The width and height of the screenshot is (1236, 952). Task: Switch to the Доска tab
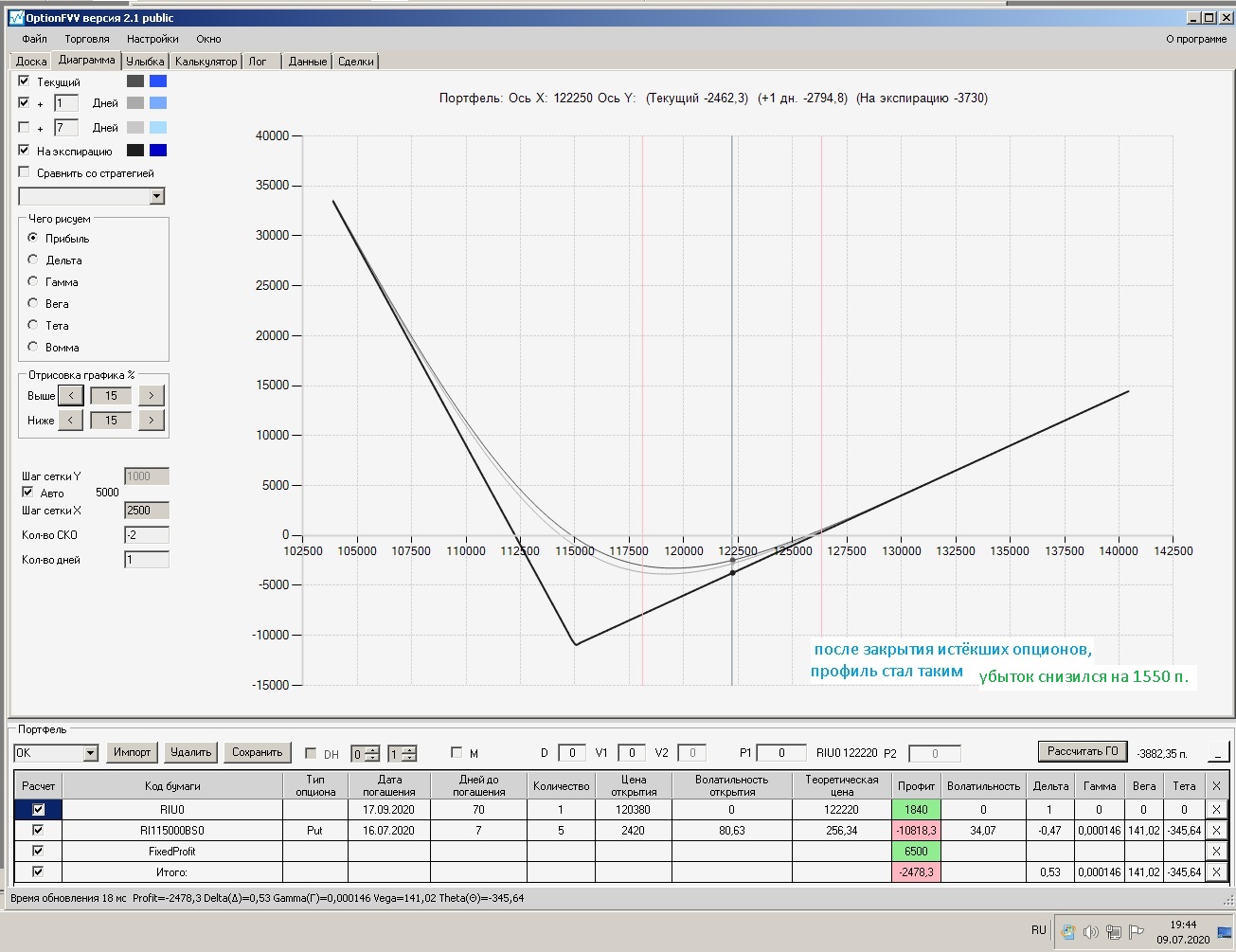click(x=31, y=62)
